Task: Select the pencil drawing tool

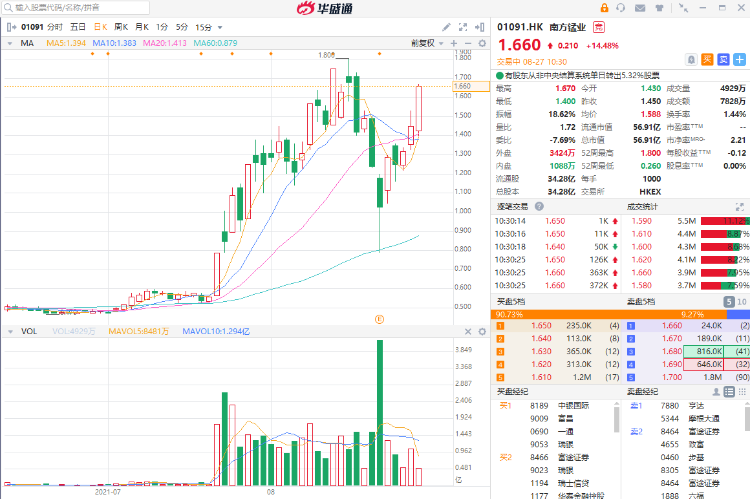Action: click(x=446, y=27)
